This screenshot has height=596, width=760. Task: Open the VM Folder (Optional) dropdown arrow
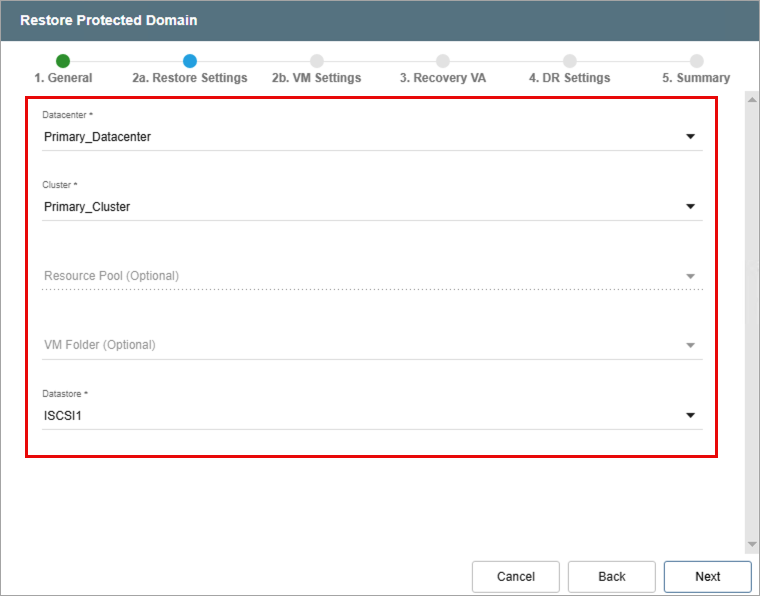pyautogui.click(x=690, y=346)
